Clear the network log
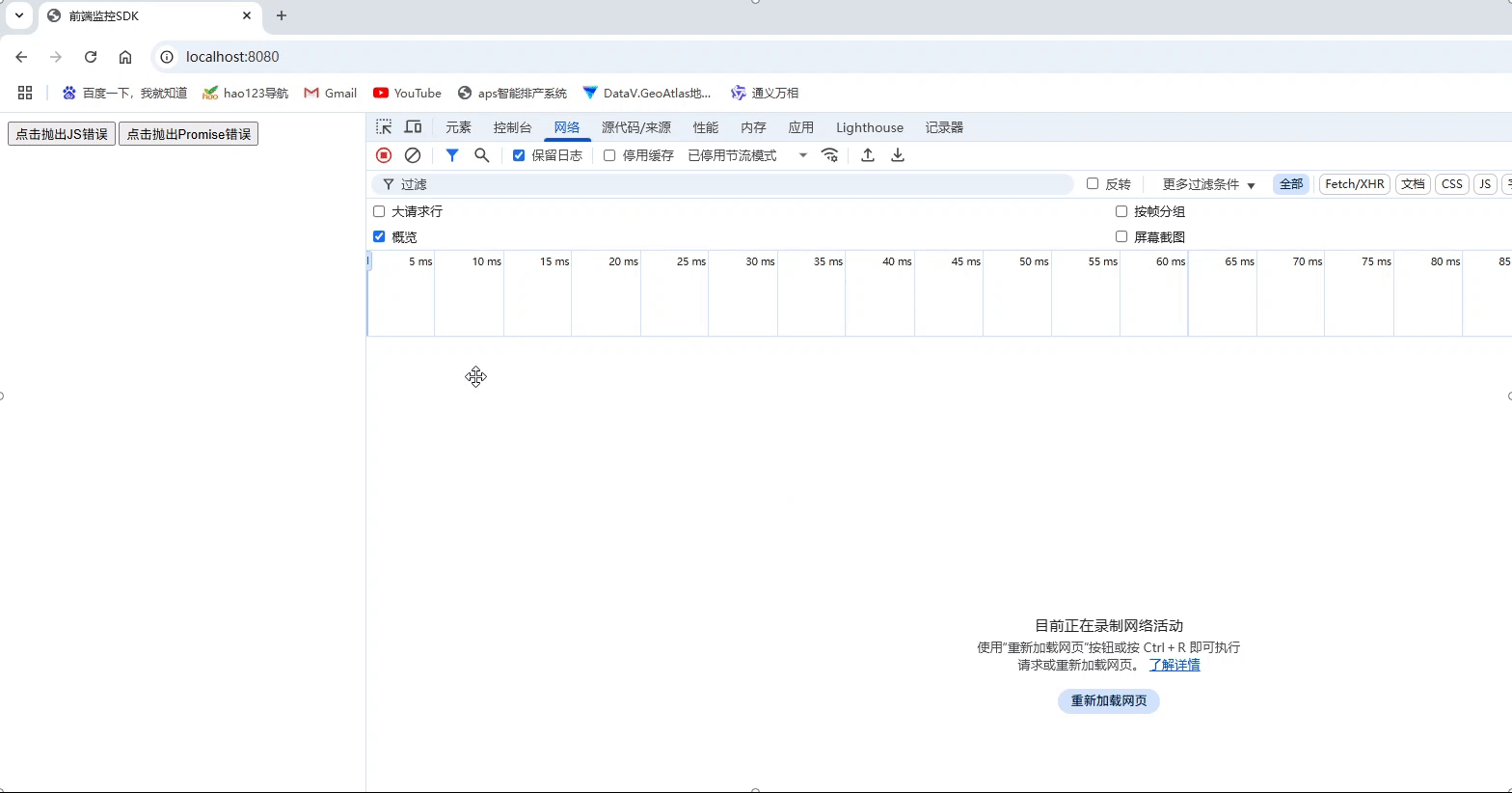The image size is (1512, 793). [x=413, y=155]
